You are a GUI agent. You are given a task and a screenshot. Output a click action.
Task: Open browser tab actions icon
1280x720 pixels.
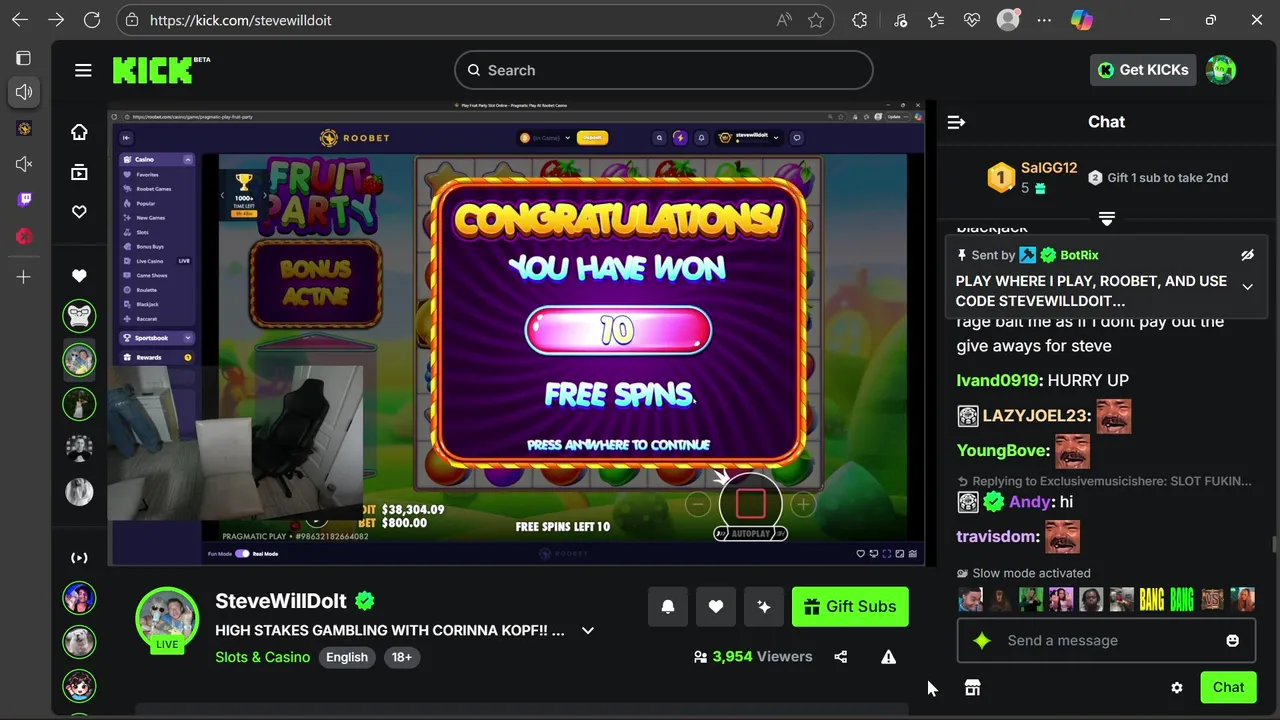pyautogui.click(x=24, y=58)
